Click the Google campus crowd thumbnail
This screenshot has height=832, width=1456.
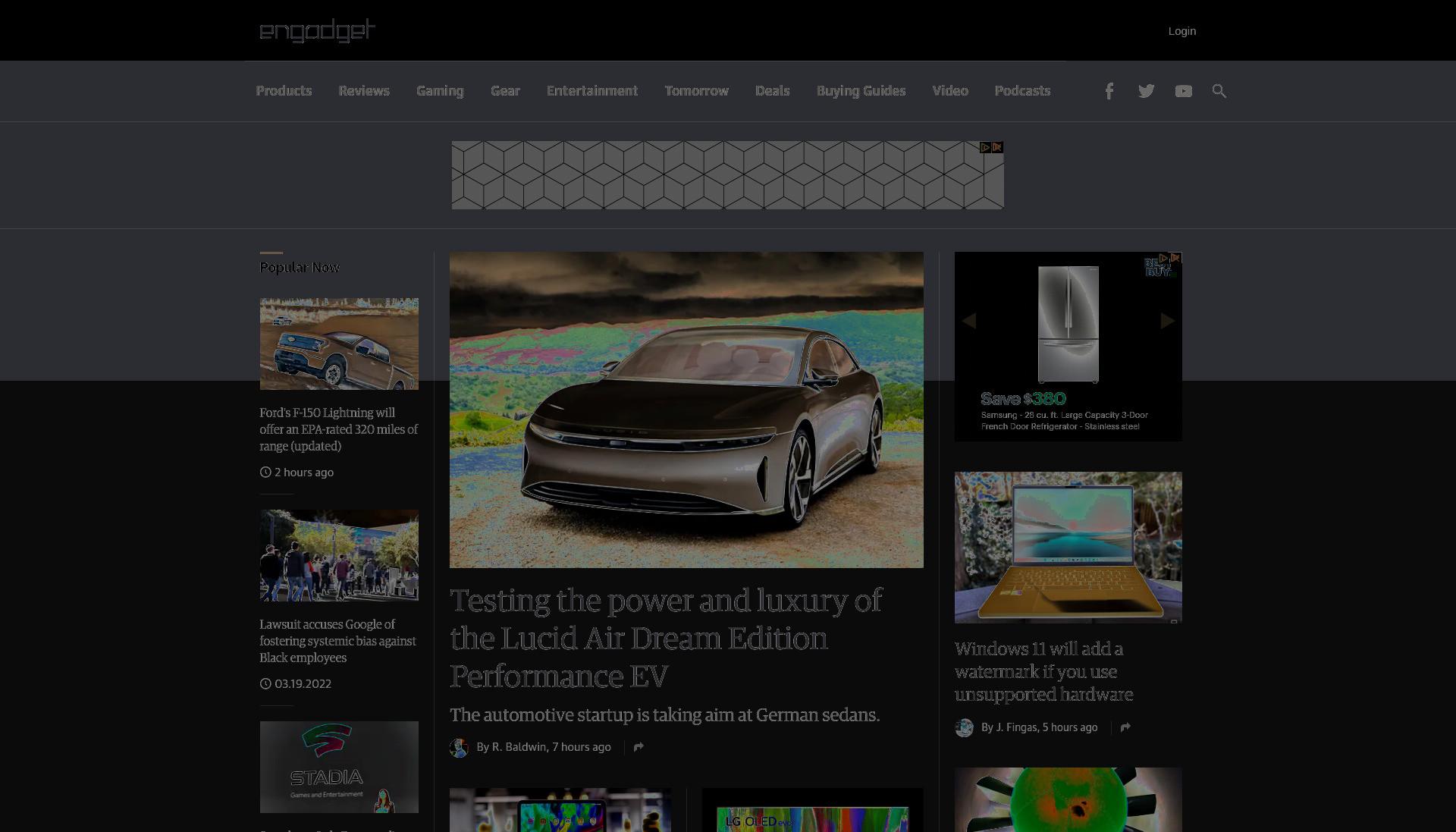(x=339, y=555)
